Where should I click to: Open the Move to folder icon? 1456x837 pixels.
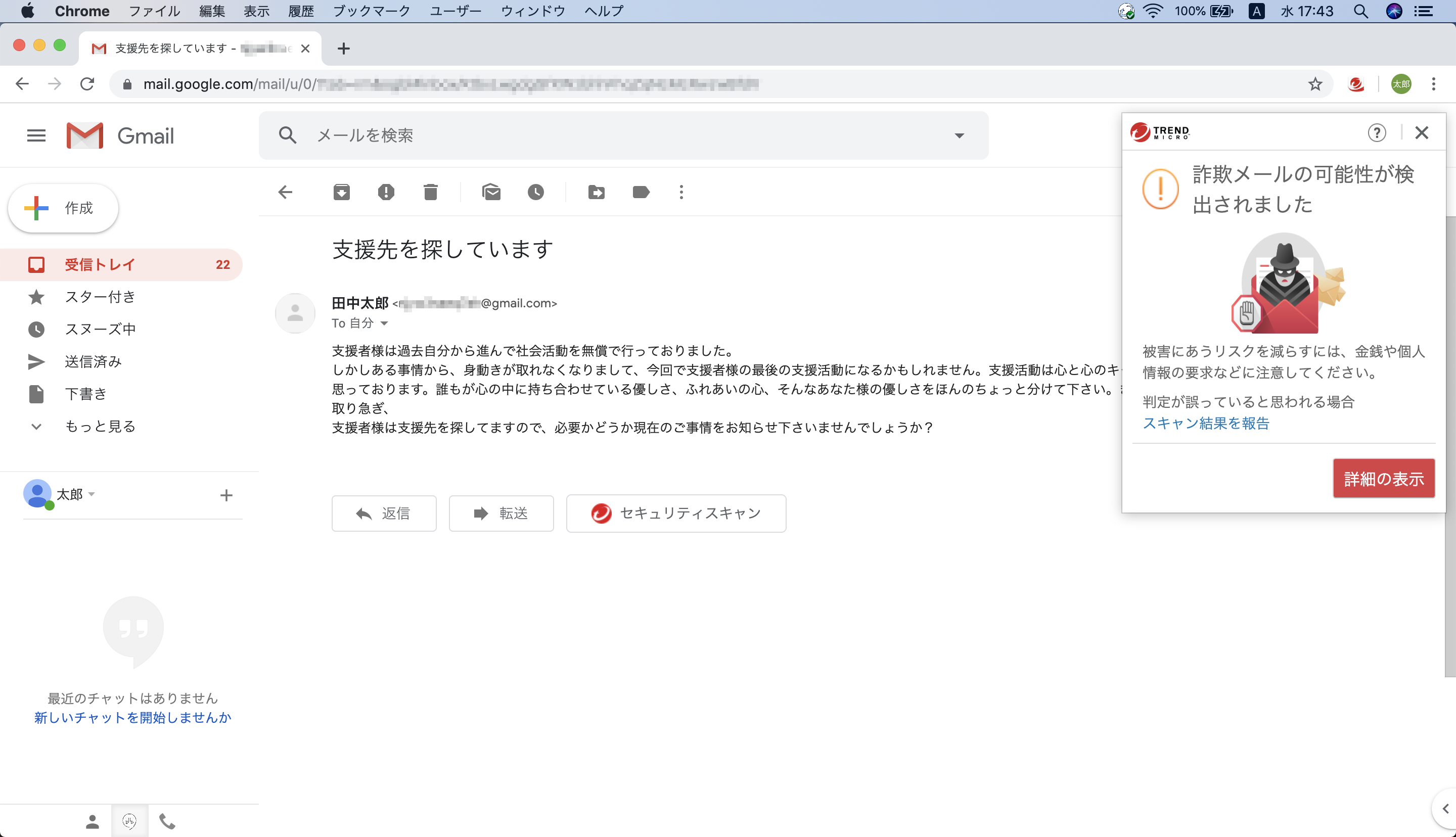point(596,192)
